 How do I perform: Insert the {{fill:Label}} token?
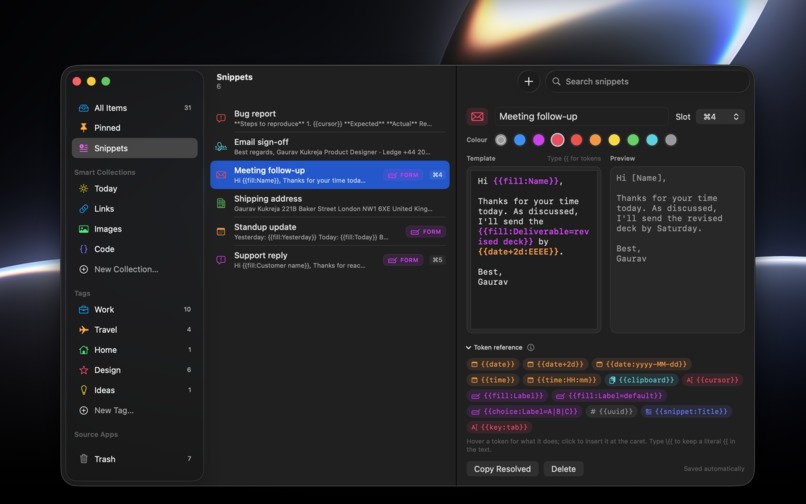(x=507, y=395)
